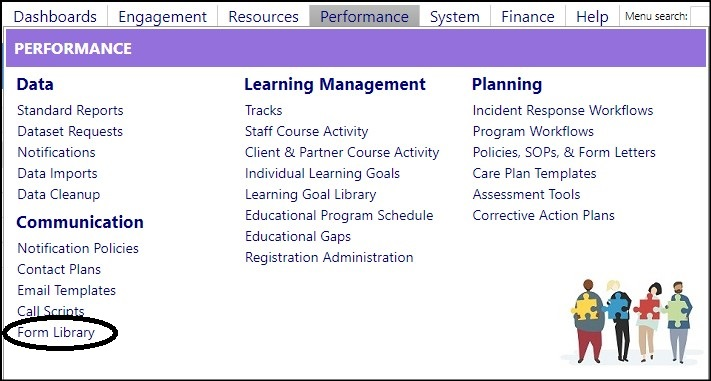Open Registration Administration
This screenshot has width=711, height=381.
pos(329,257)
